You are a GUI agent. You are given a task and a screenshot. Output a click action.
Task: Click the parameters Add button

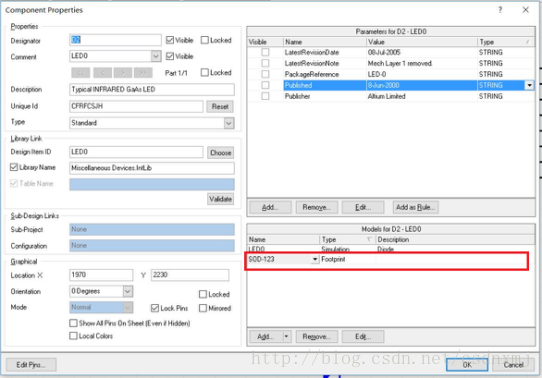270,207
